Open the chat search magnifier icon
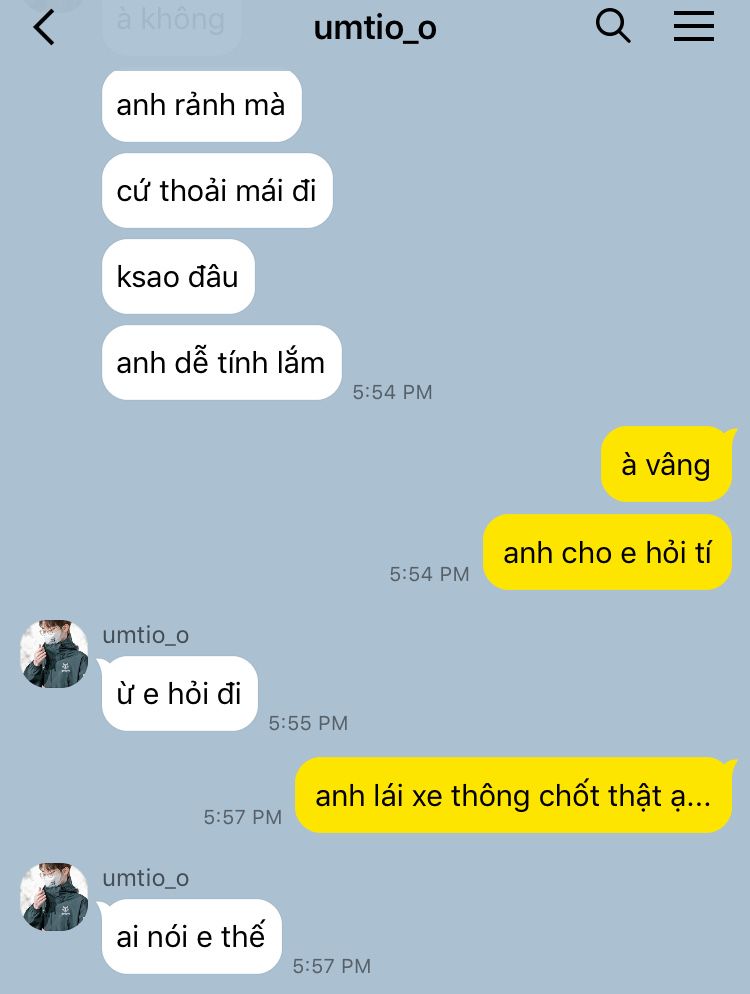This screenshot has height=994, width=750. pyautogui.click(x=612, y=27)
